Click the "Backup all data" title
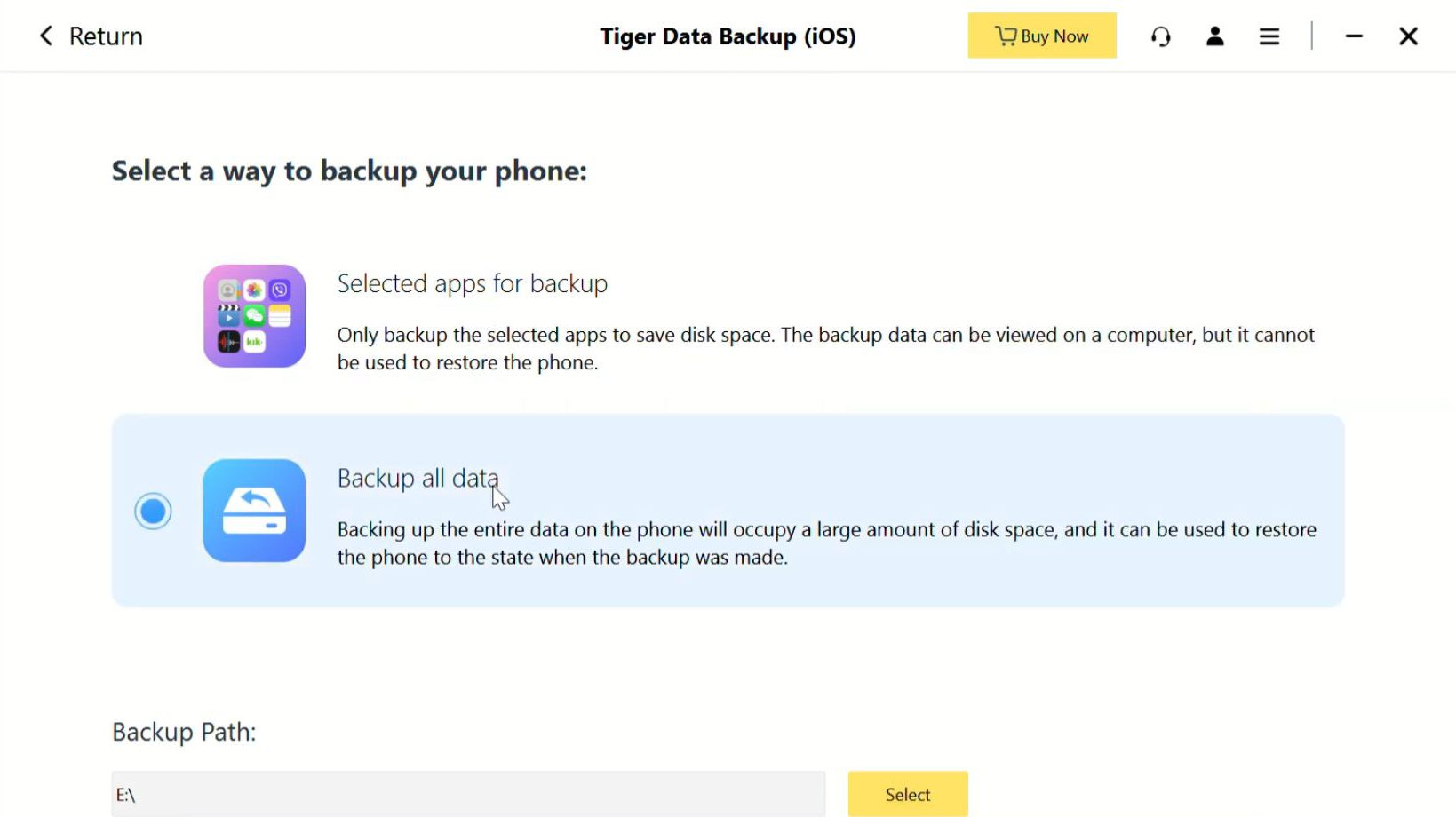This screenshot has height=817, width=1456. [x=418, y=479]
